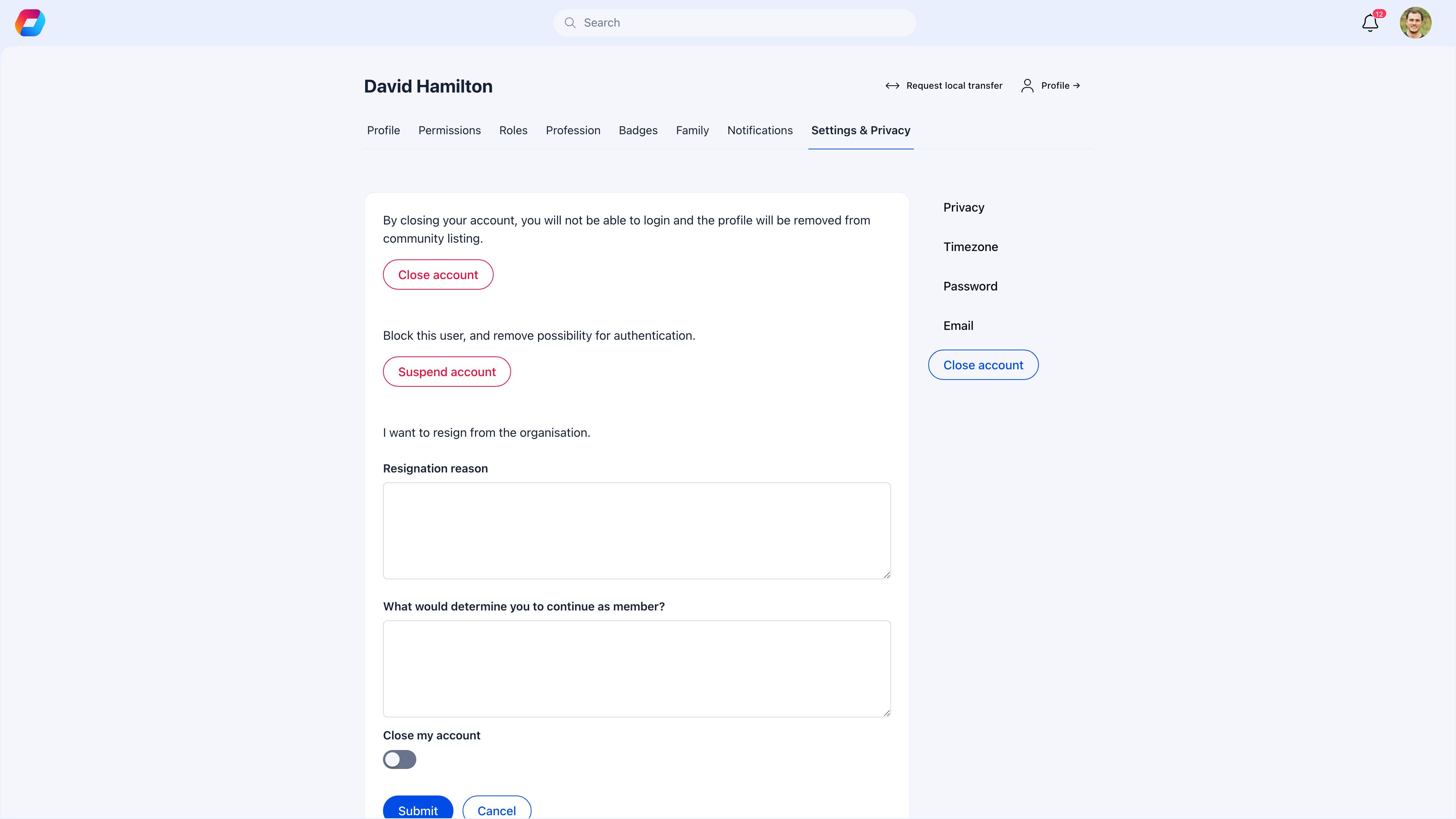Click Request local transfer
Image resolution: width=1456 pixels, height=819 pixels.
[x=954, y=85]
